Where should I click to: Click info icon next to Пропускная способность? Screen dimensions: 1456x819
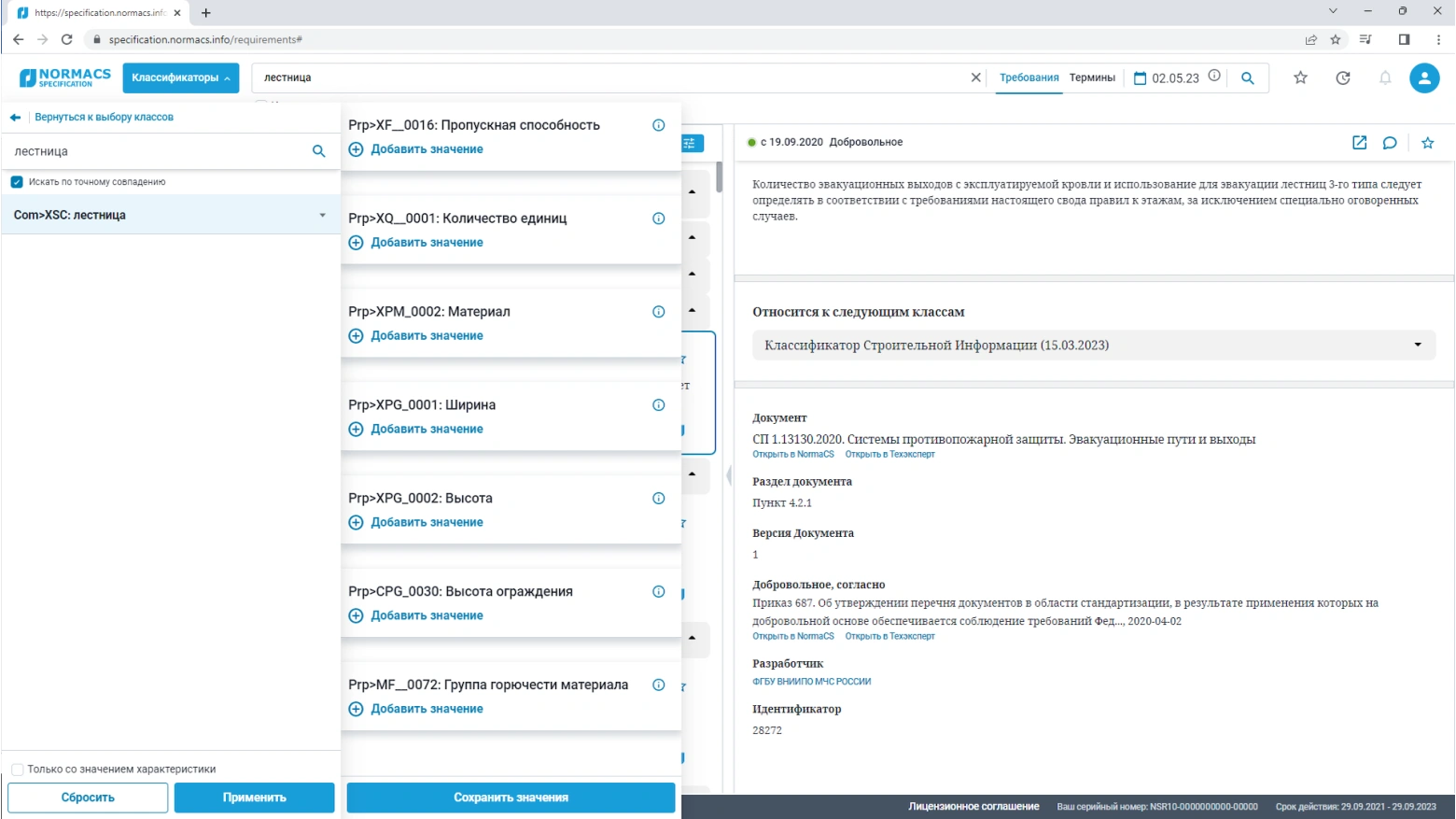pos(658,125)
